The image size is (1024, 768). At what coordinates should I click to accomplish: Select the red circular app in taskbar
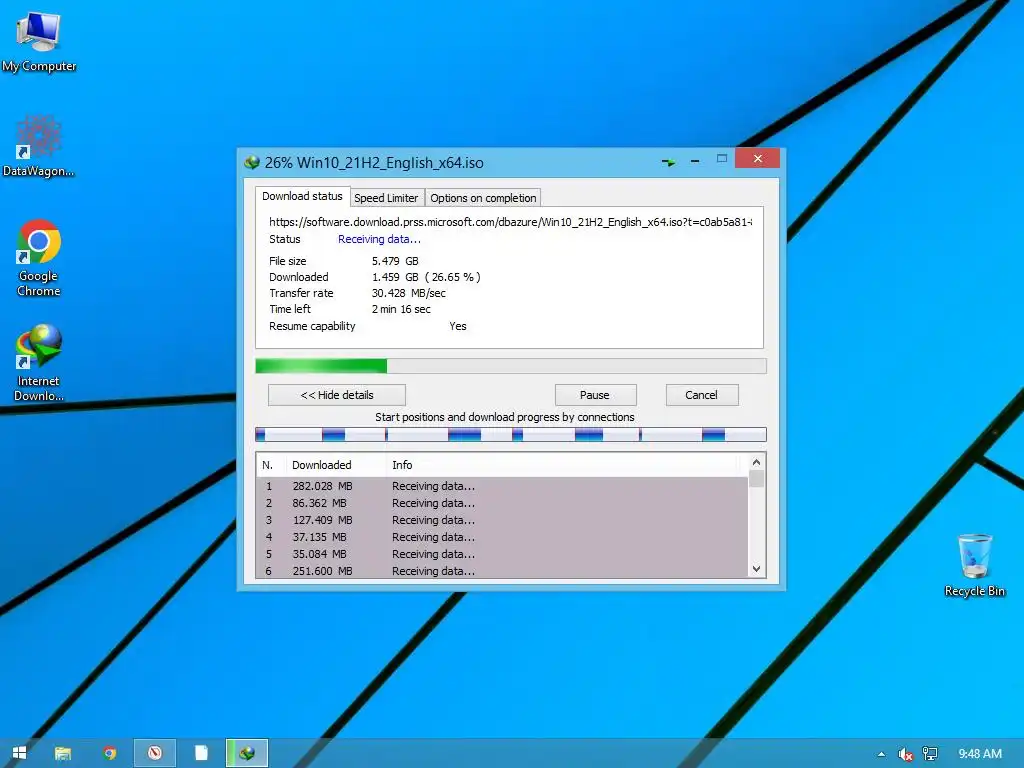click(x=155, y=753)
